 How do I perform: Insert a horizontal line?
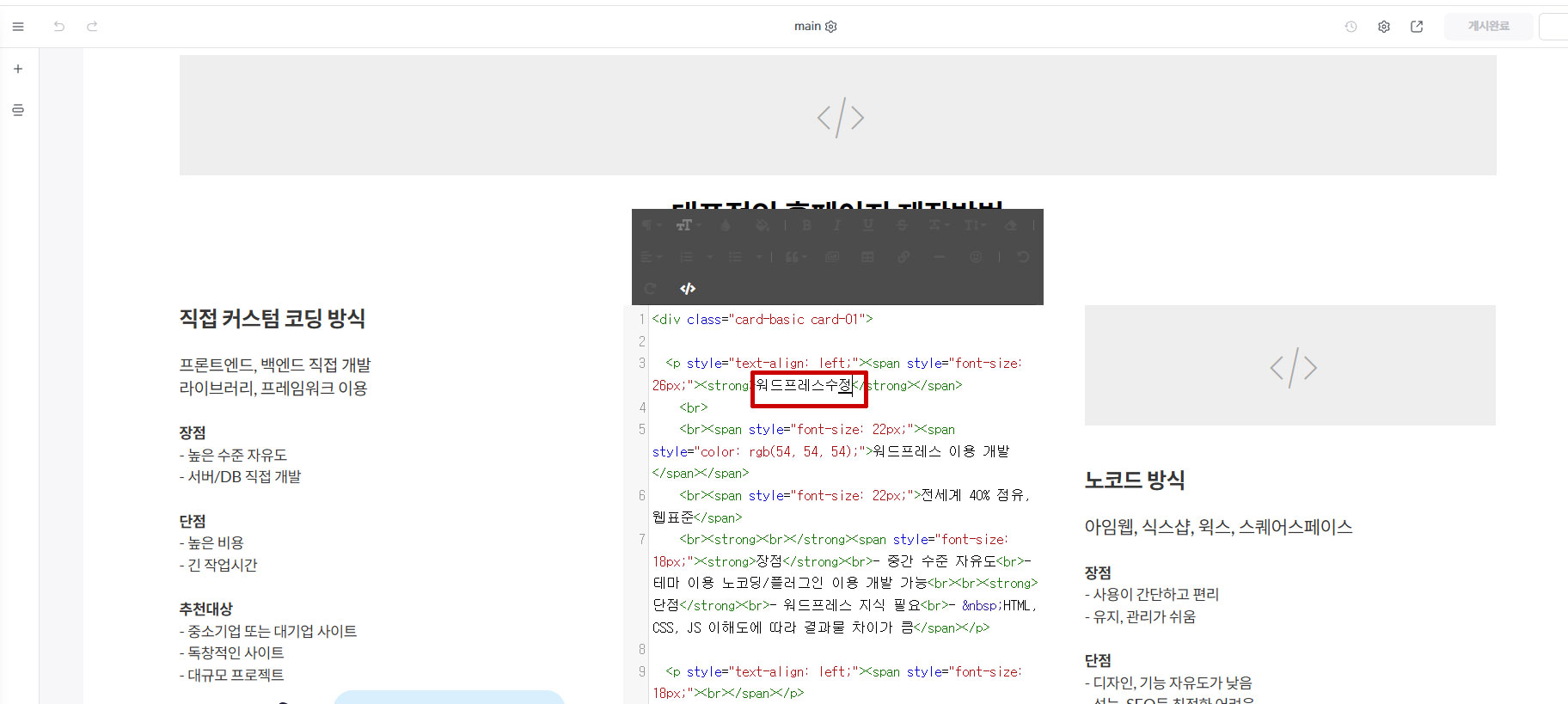click(939, 257)
